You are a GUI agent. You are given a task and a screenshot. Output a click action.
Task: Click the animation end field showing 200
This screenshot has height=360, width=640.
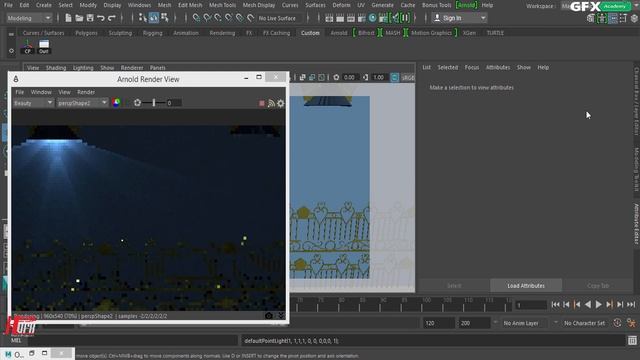[x=474, y=323]
